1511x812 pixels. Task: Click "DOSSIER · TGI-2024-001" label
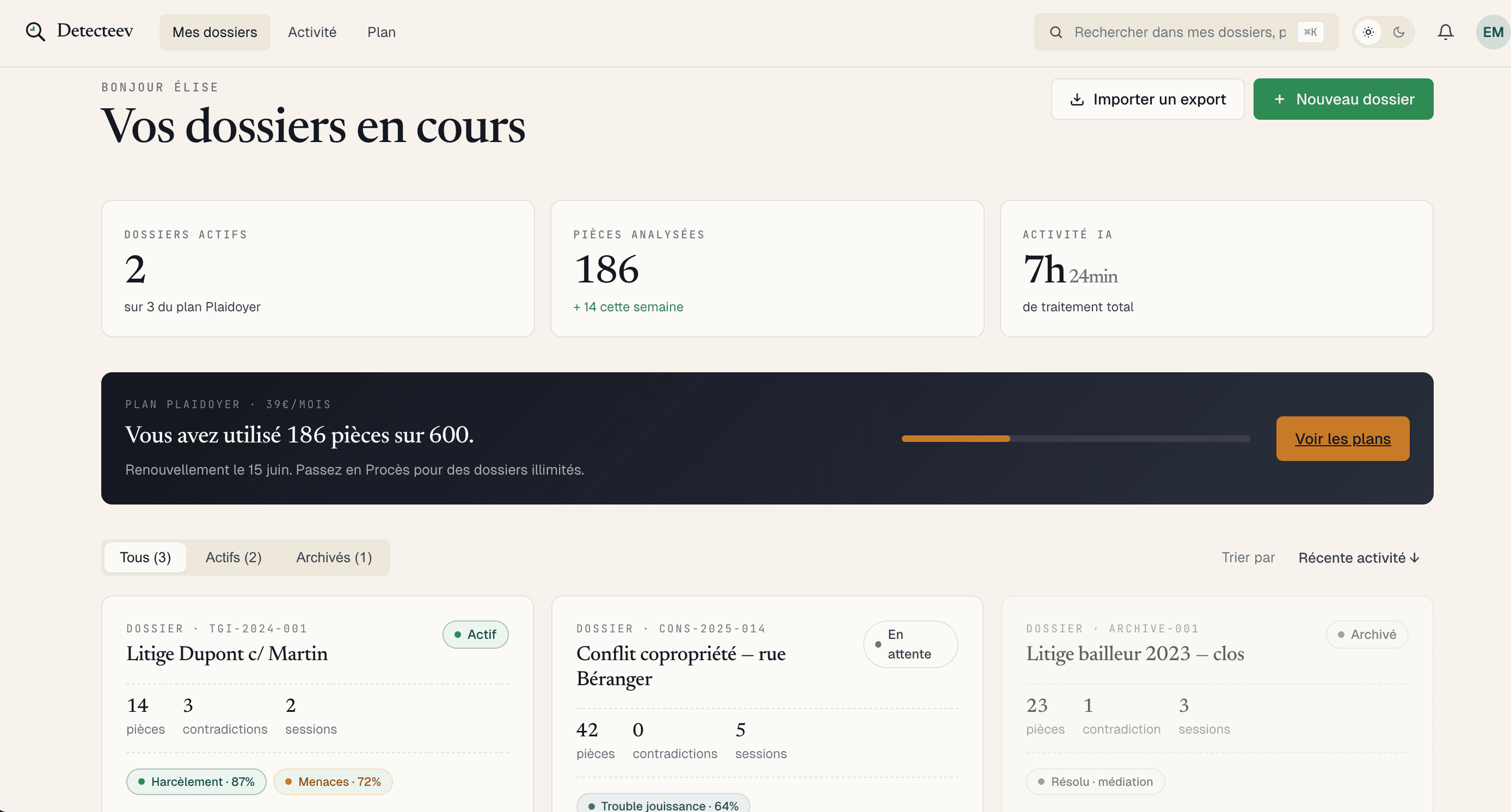217,629
